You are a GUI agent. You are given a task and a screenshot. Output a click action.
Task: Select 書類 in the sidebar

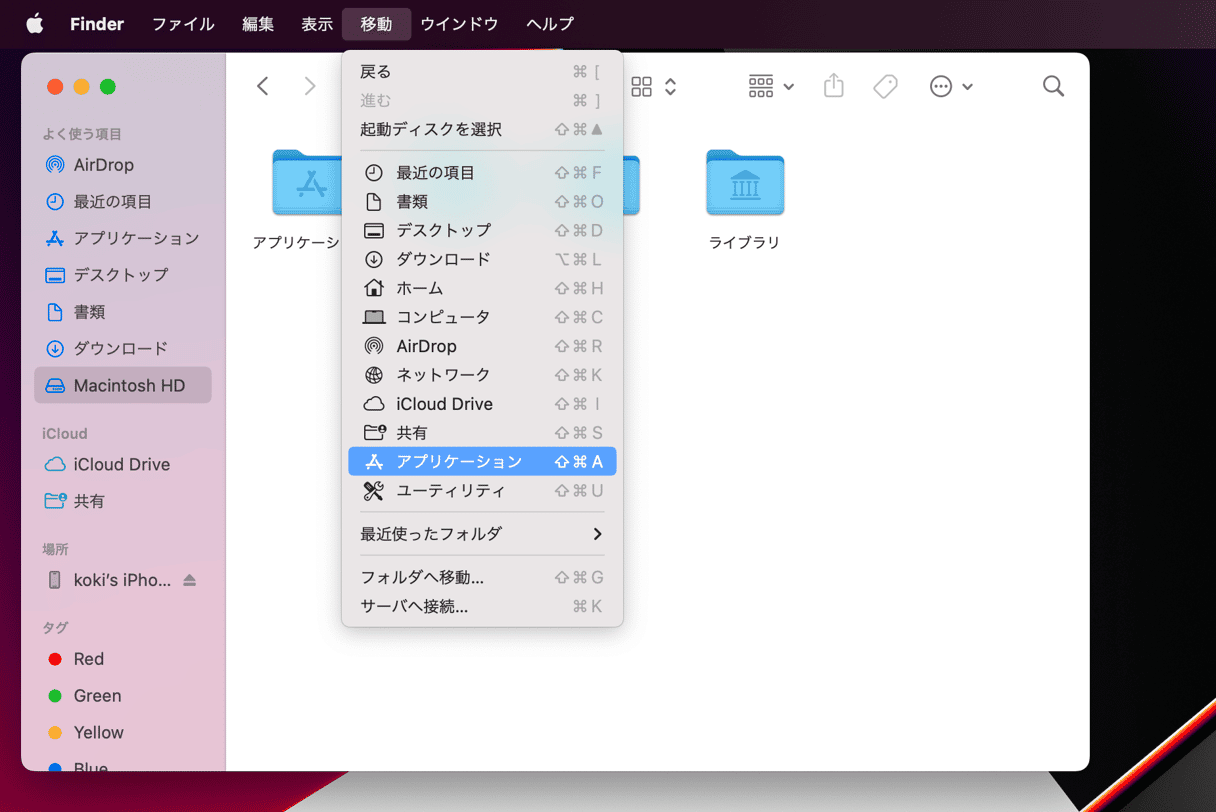[x=123, y=312]
